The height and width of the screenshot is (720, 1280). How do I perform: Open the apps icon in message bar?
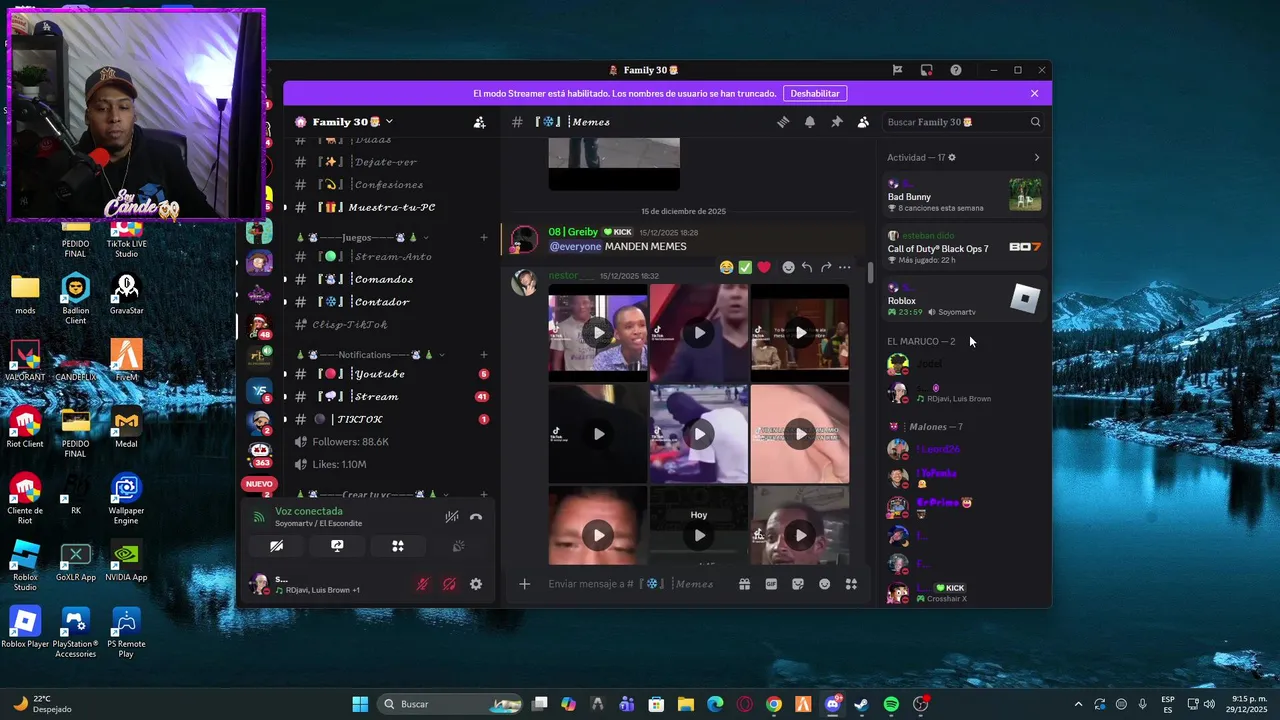pyautogui.click(x=851, y=584)
